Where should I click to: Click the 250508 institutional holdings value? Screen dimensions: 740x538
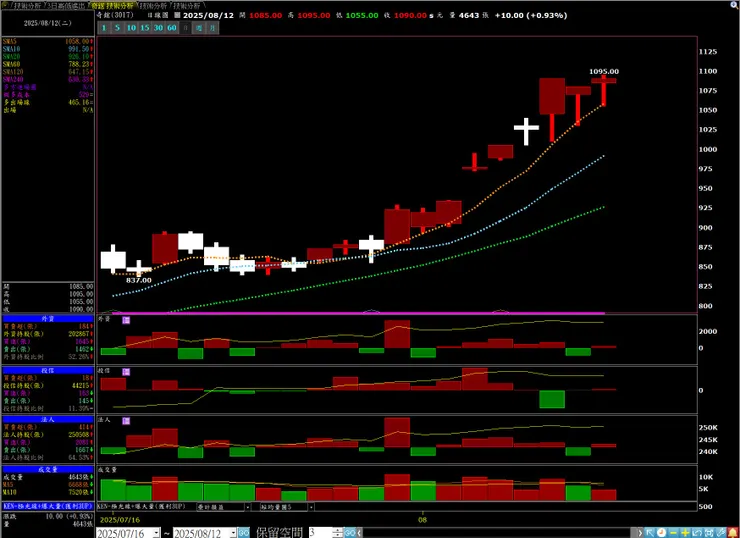[79, 435]
